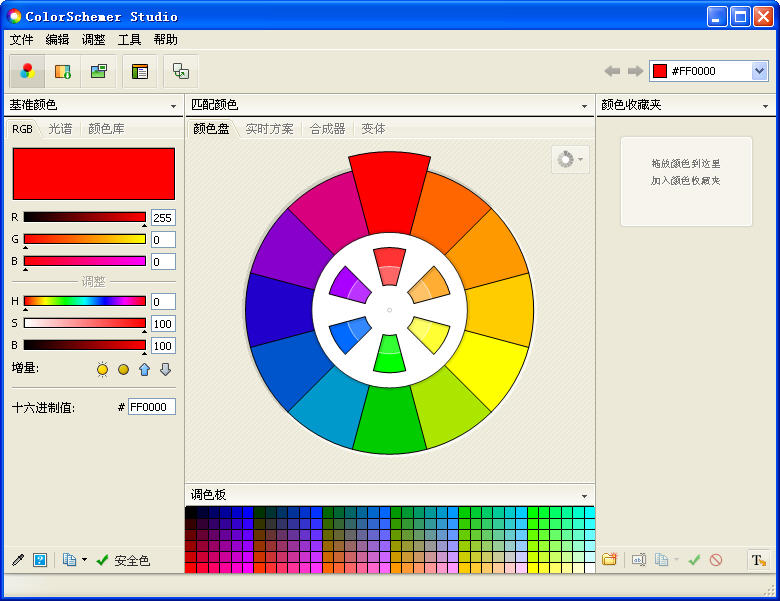Open the palette browser toolbar icon
The height and width of the screenshot is (601, 780).
click(63, 72)
